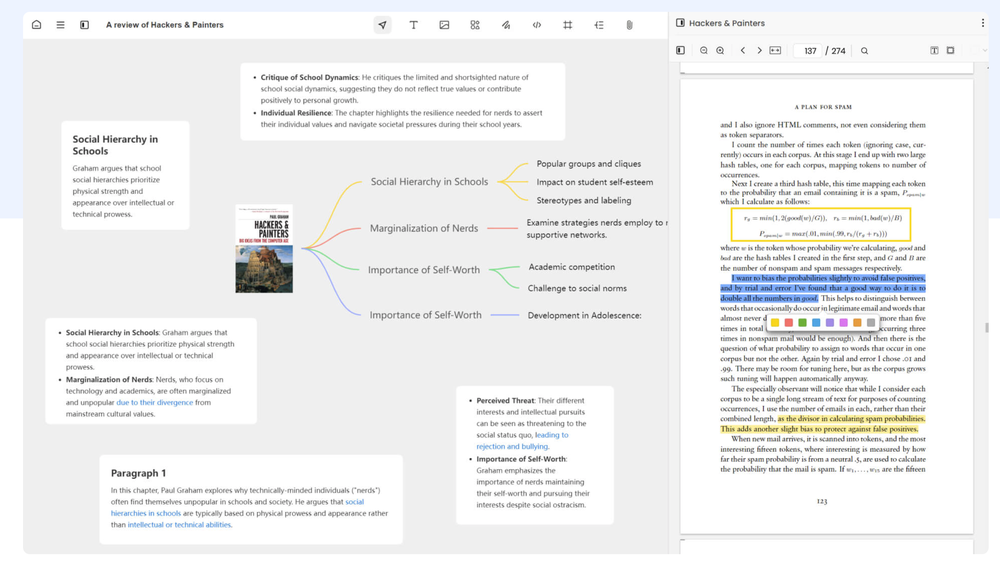The width and height of the screenshot is (1000, 566).
Task: Select the 'Popular groups and cliques' leaf
Action: (x=589, y=164)
